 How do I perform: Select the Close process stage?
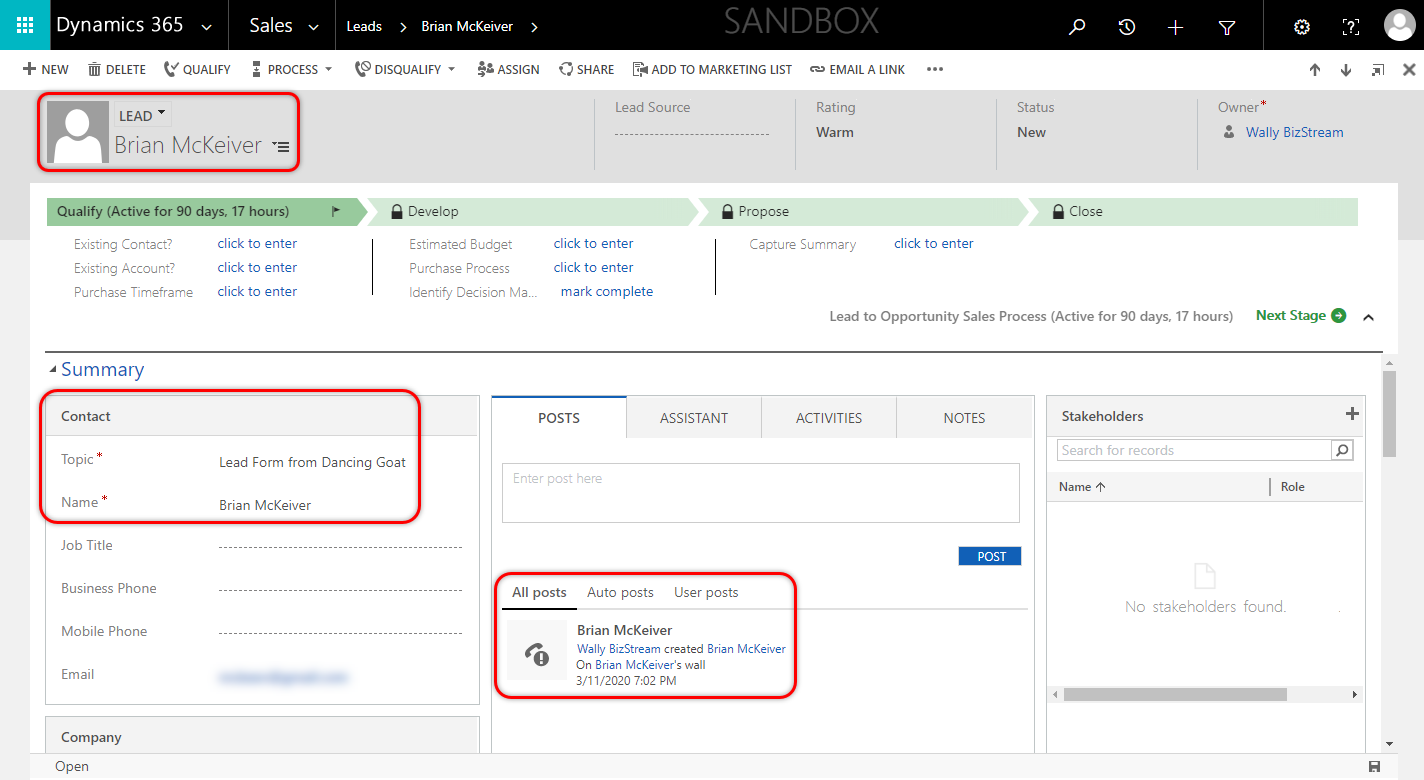[1194, 211]
